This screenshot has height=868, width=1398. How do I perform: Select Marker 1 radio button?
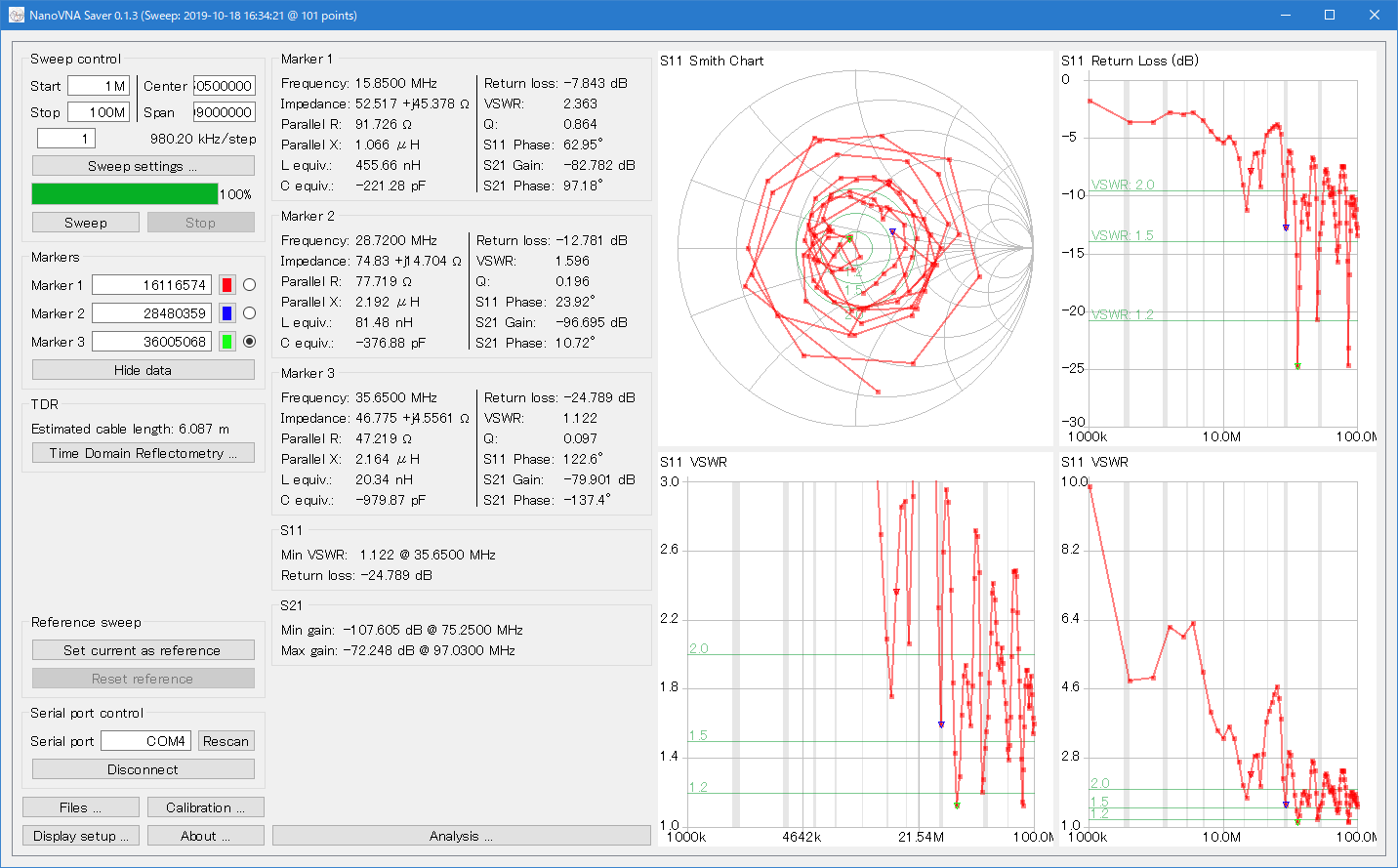249,285
